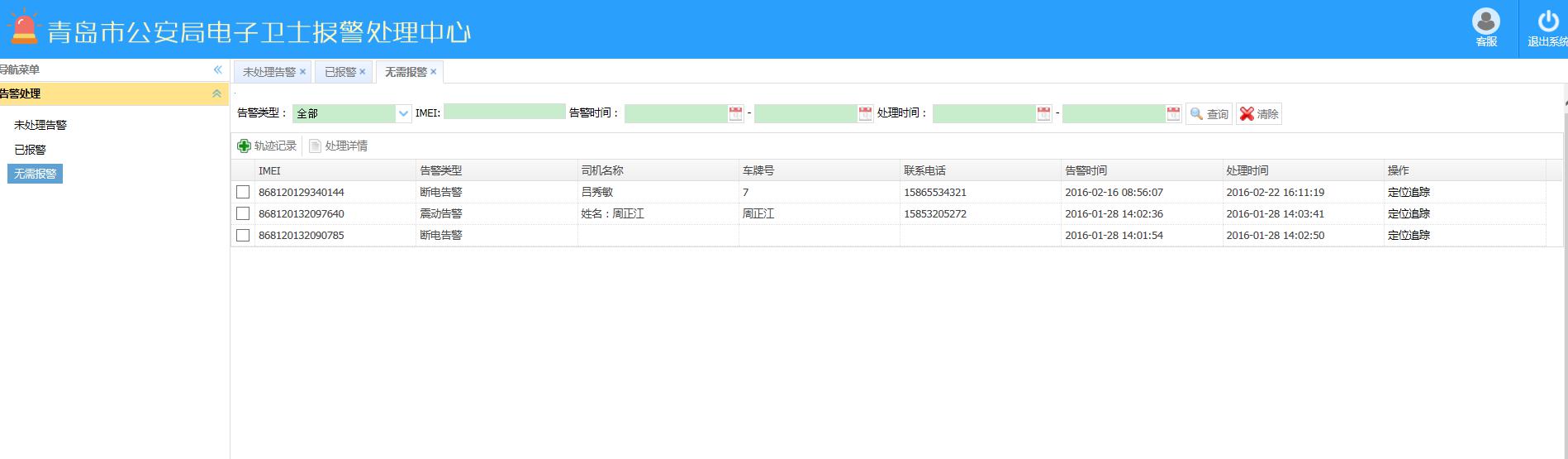Image resolution: width=1568 pixels, height=459 pixels.
Task: Click alarm time 2016-02-16 08:56:07
Action: coord(1114,192)
